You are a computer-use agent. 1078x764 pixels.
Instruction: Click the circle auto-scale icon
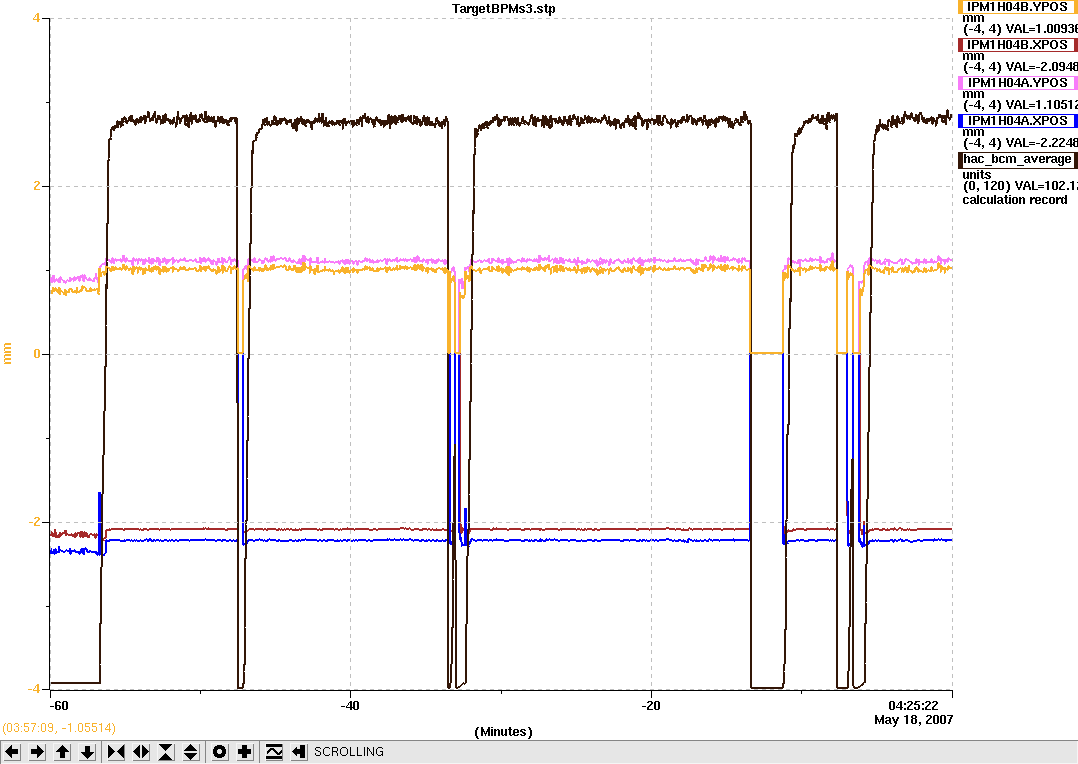coord(219,752)
